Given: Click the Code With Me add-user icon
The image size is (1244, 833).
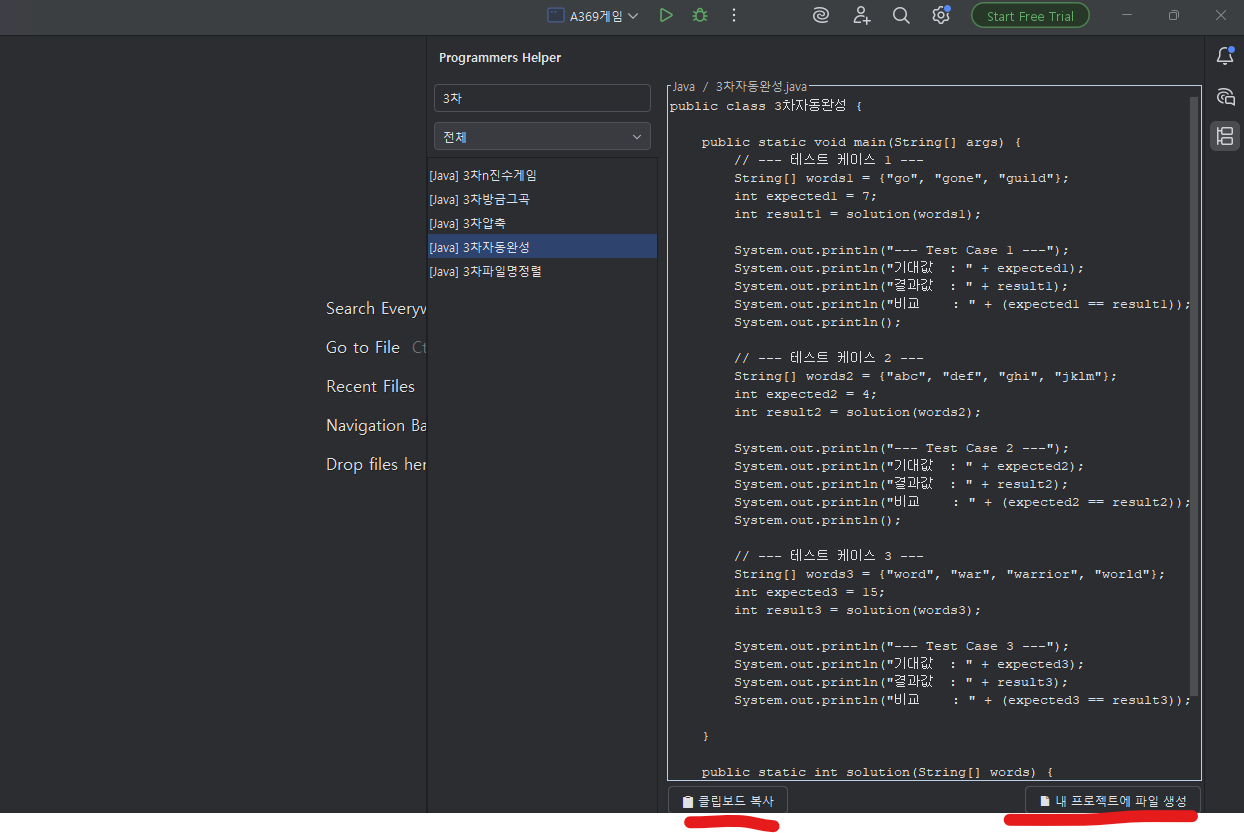Looking at the screenshot, I should point(861,16).
